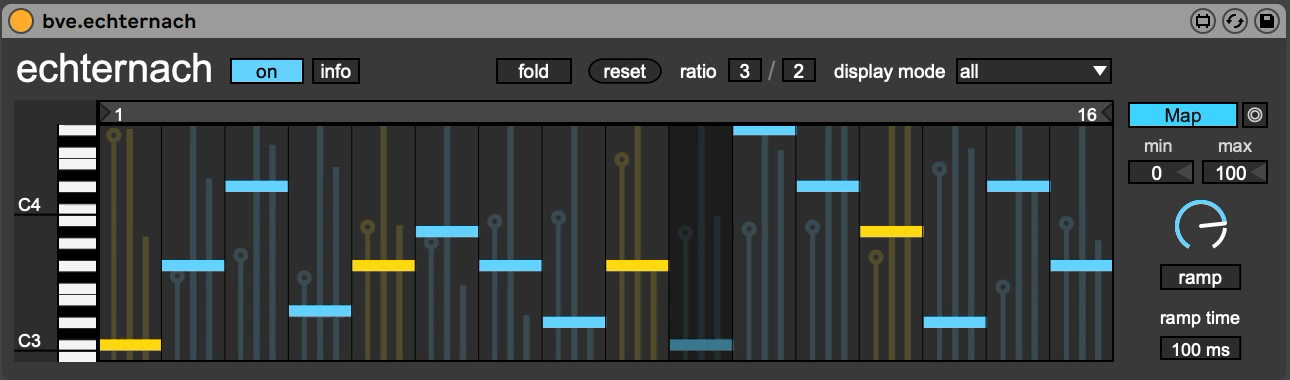The image size is (1290, 380).
Task: Click the C4 label on the piano roll
Action: tap(29, 205)
